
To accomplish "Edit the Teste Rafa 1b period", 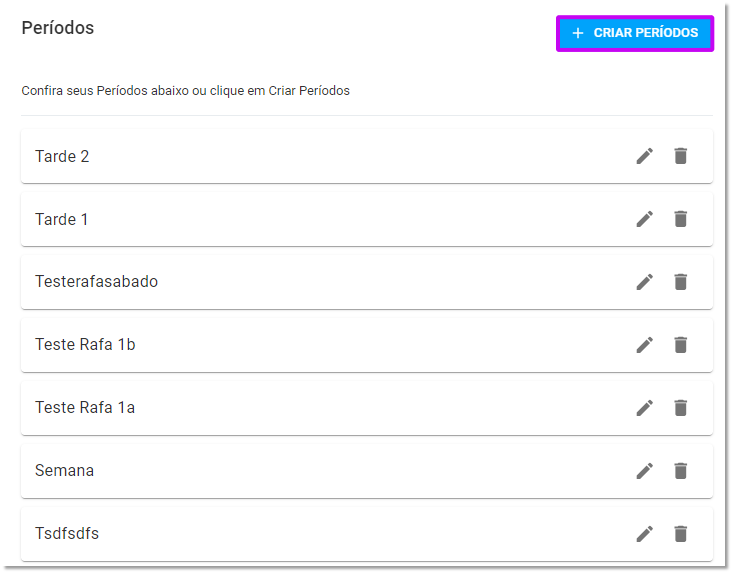I will click(645, 345).
